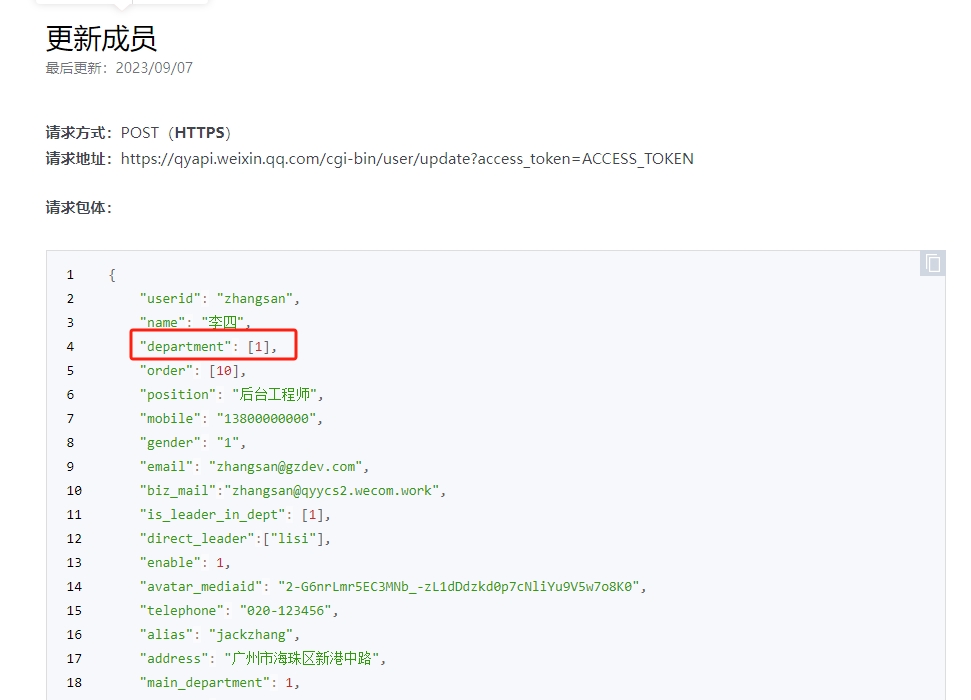Click the 请求方式 label
The image size is (971, 700).
click(x=79, y=133)
